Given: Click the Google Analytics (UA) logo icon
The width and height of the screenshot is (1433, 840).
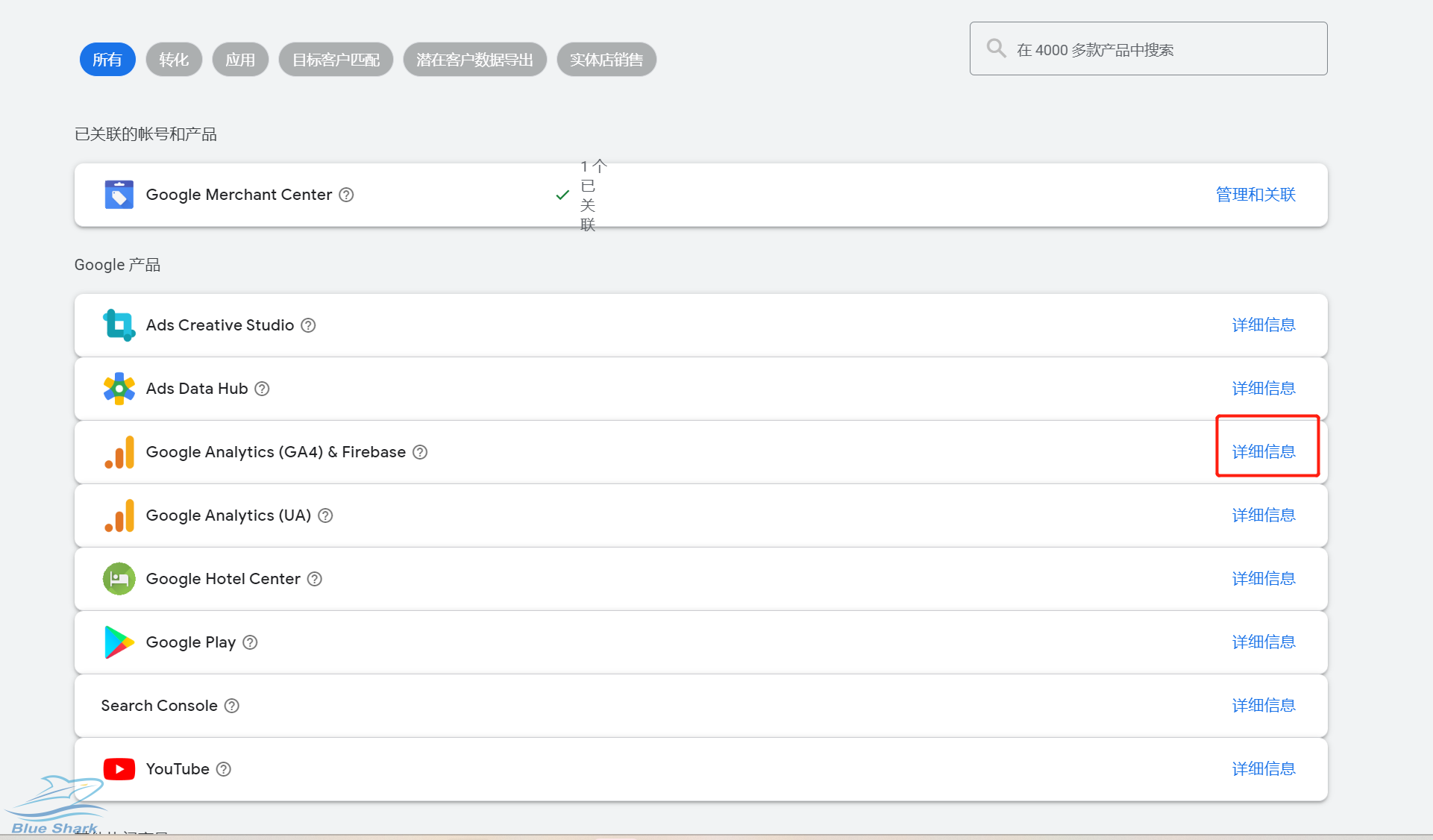Looking at the screenshot, I should (119, 515).
